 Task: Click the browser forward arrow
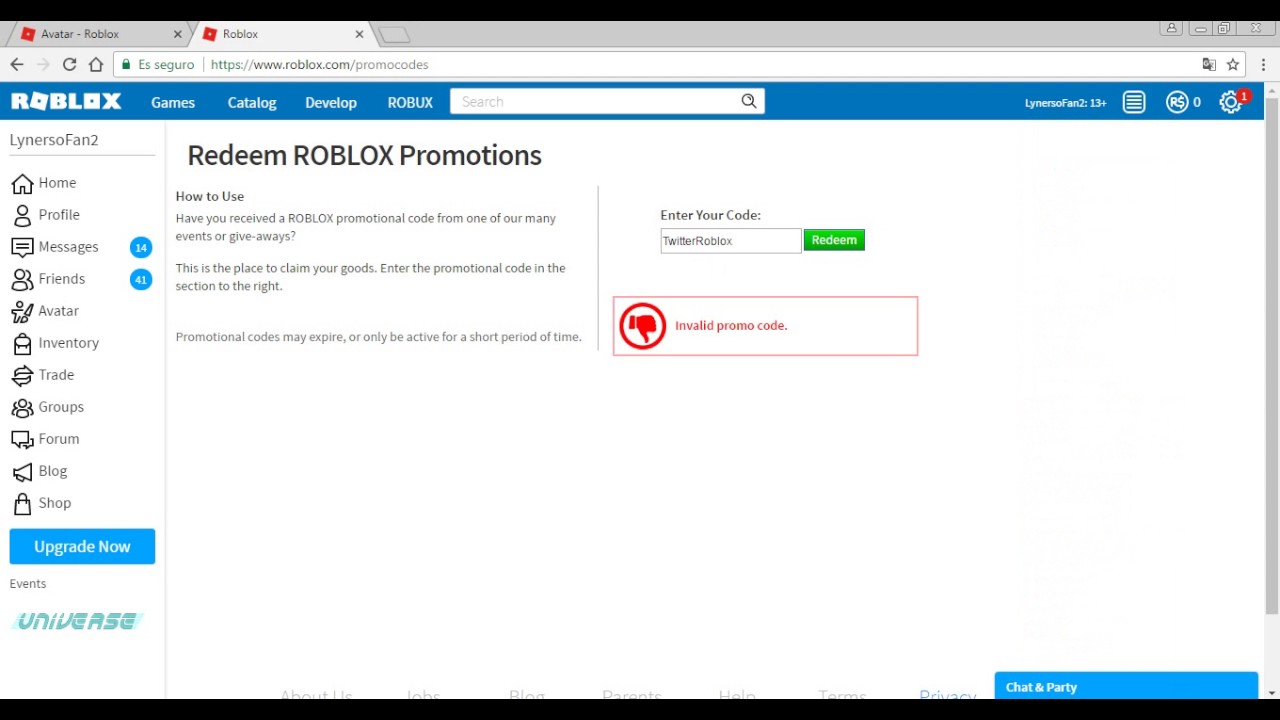43,64
